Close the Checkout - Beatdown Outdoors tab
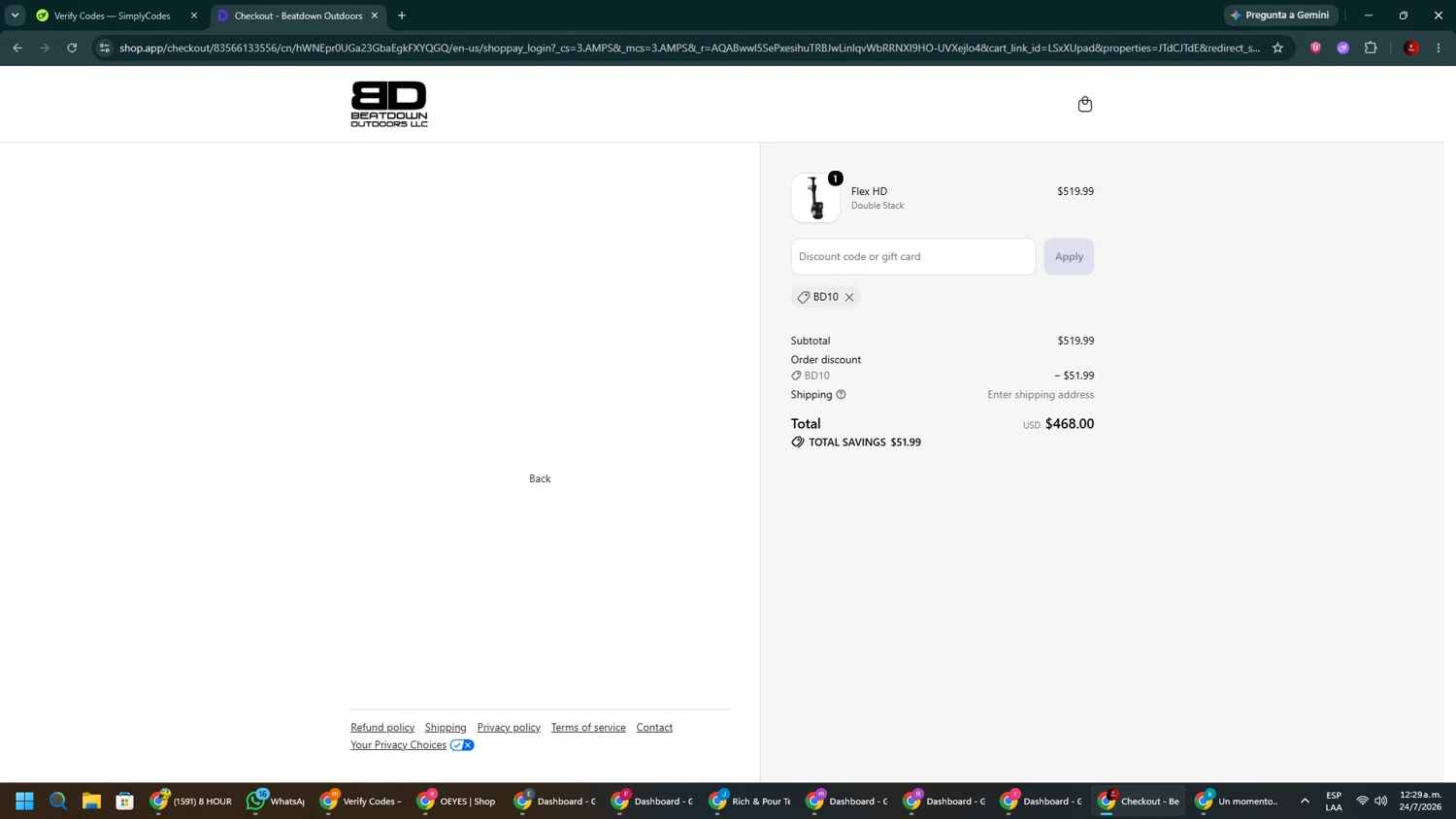Viewport: 1456px width, 819px height. click(375, 16)
